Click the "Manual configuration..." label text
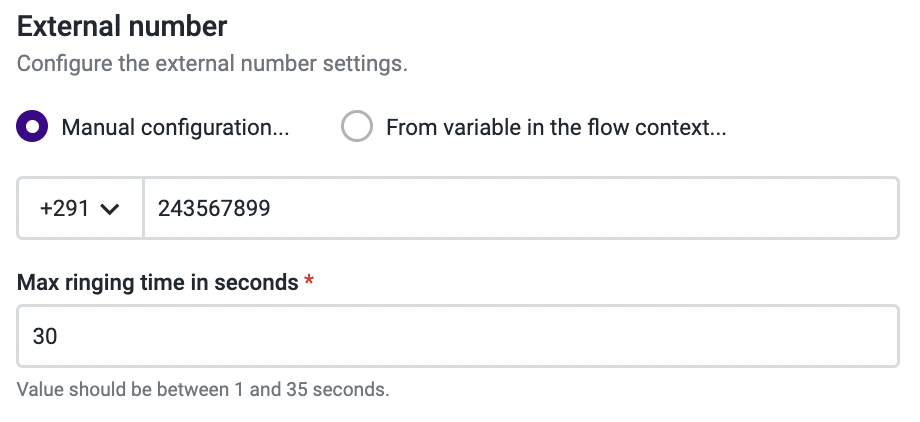 175,128
